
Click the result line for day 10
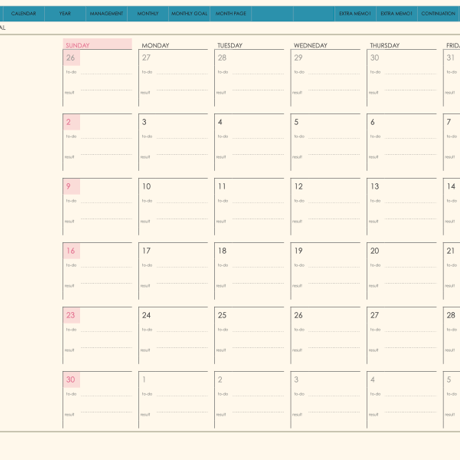coord(182,219)
